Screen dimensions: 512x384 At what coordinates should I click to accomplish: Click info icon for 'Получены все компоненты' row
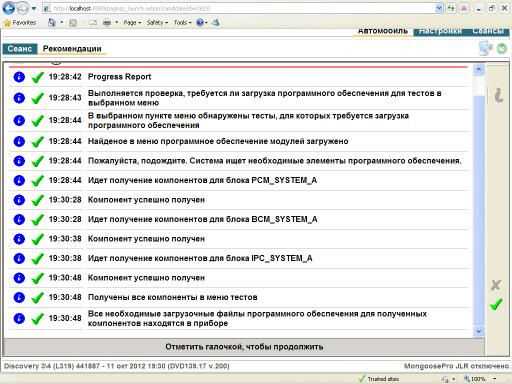(19, 297)
